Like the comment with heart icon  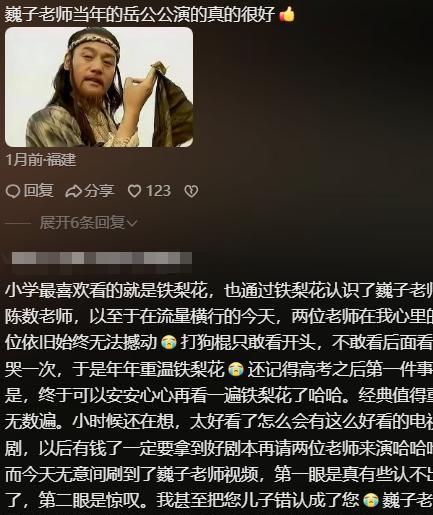[x=135, y=191]
